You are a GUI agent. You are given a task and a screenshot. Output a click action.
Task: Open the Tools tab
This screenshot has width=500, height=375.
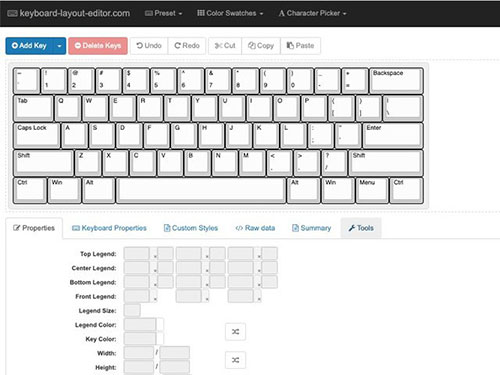click(361, 228)
